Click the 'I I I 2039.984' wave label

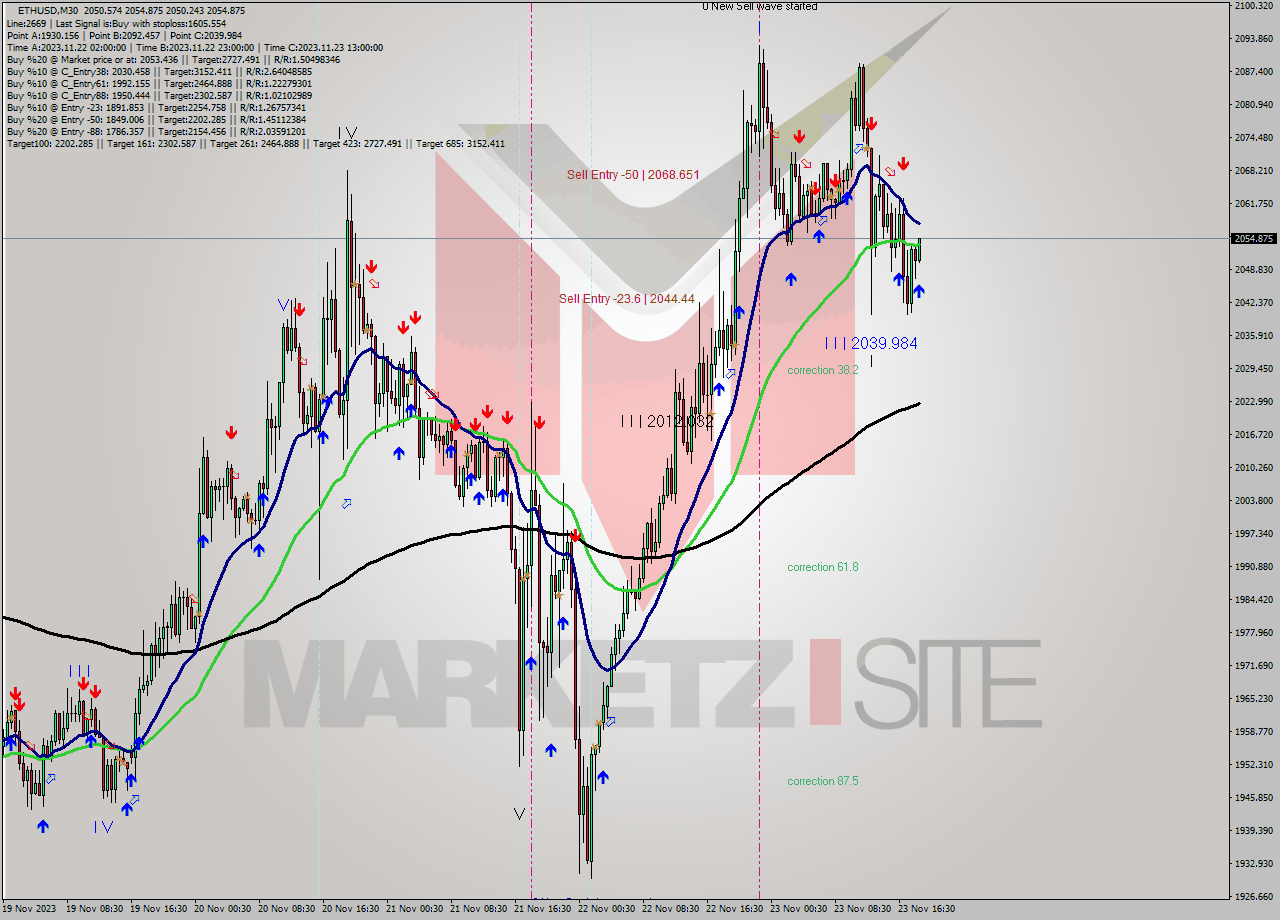point(871,343)
